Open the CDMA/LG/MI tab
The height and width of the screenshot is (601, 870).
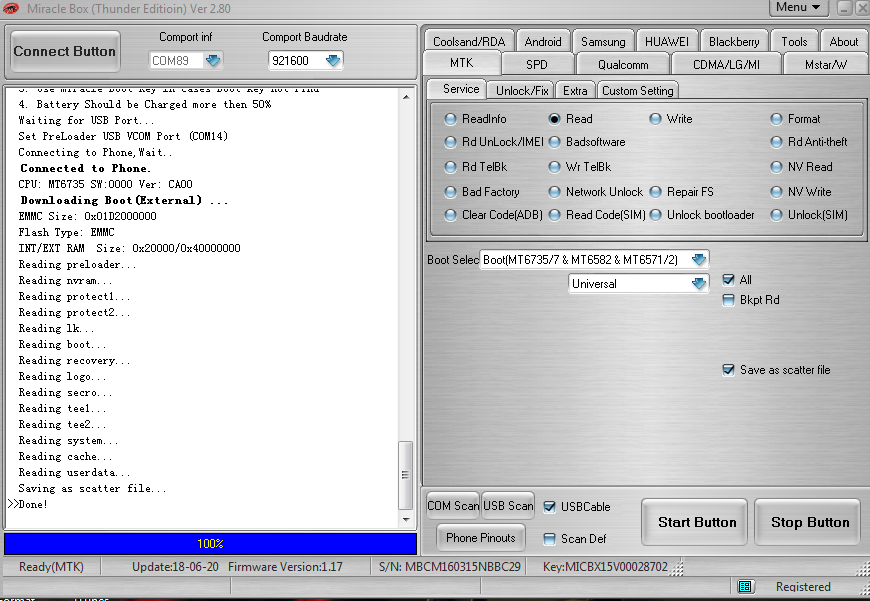click(726, 64)
